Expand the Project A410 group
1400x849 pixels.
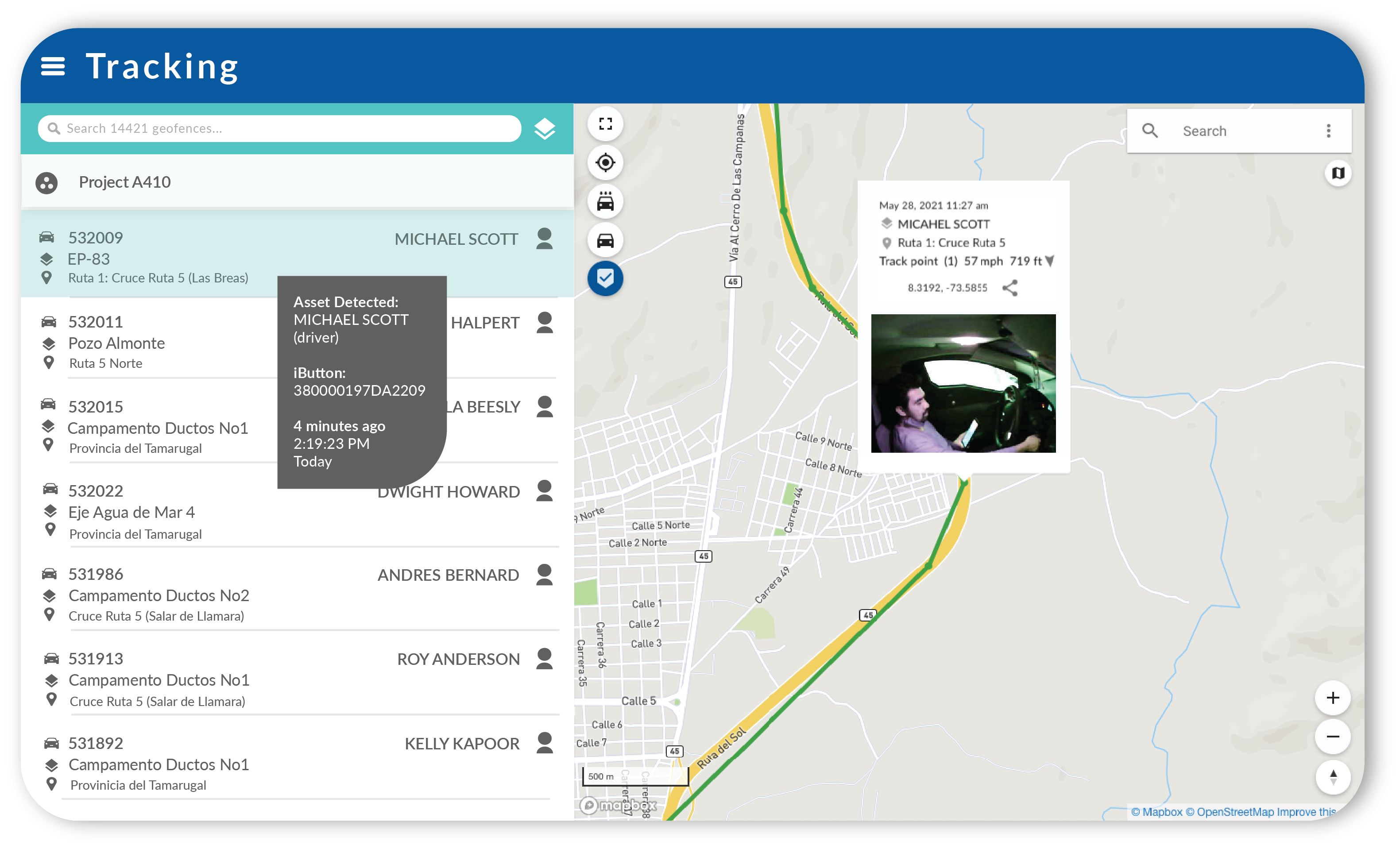[x=125, y=182]
